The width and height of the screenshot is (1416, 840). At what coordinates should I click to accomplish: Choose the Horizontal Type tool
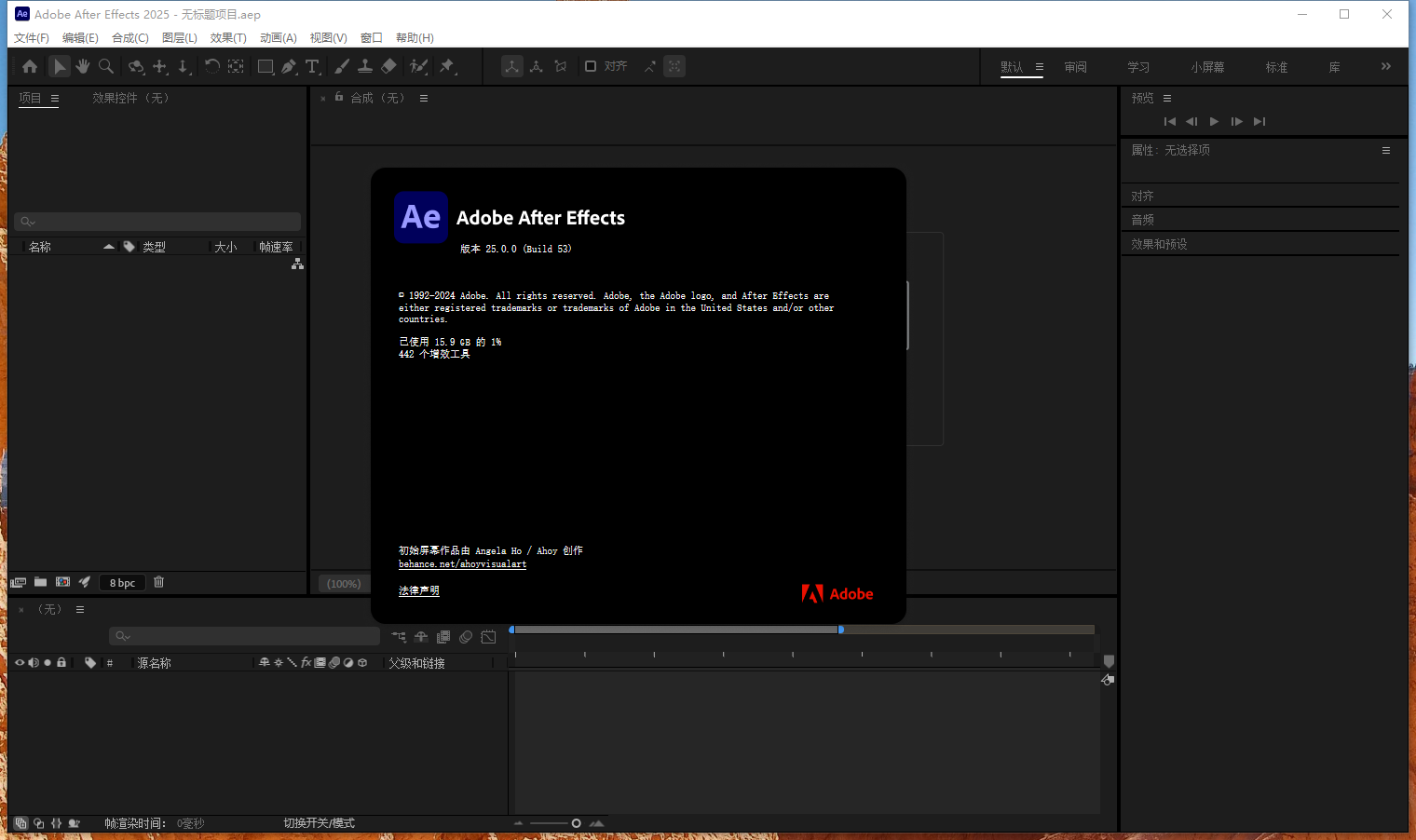(x=313, y=66)
